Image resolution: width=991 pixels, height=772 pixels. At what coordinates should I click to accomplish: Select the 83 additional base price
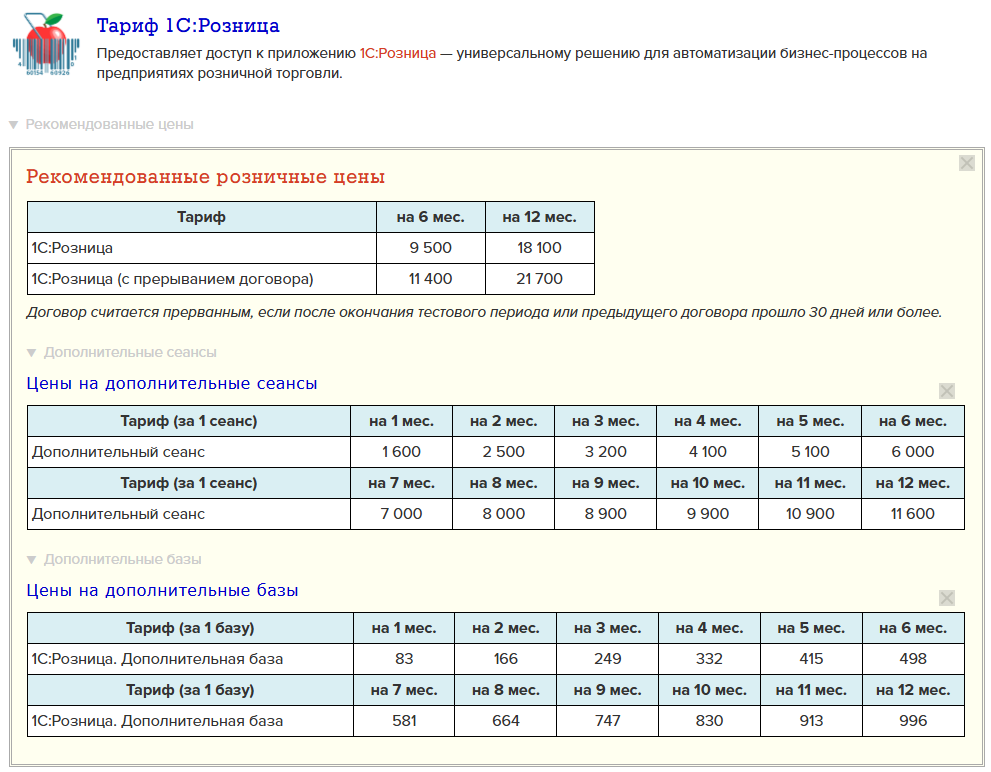[x=404, y=659]
